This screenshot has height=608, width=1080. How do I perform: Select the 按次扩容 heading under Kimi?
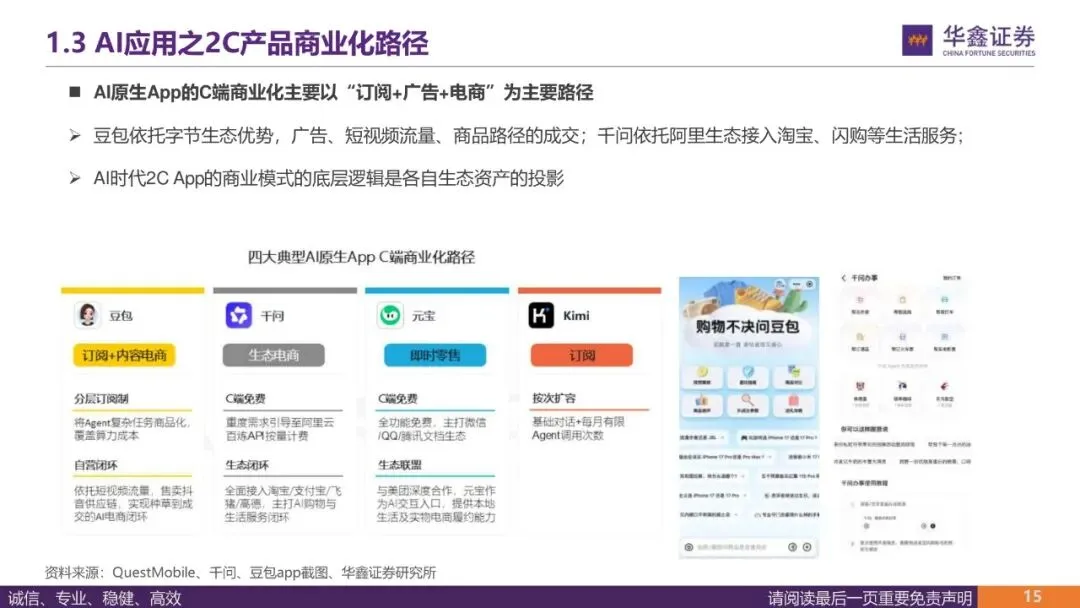(x=554, y=398)
